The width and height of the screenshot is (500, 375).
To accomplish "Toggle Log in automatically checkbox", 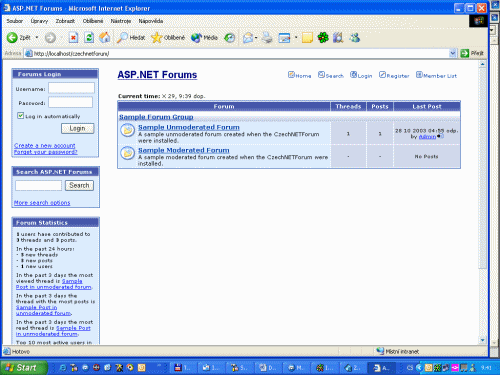I will 21,116.
